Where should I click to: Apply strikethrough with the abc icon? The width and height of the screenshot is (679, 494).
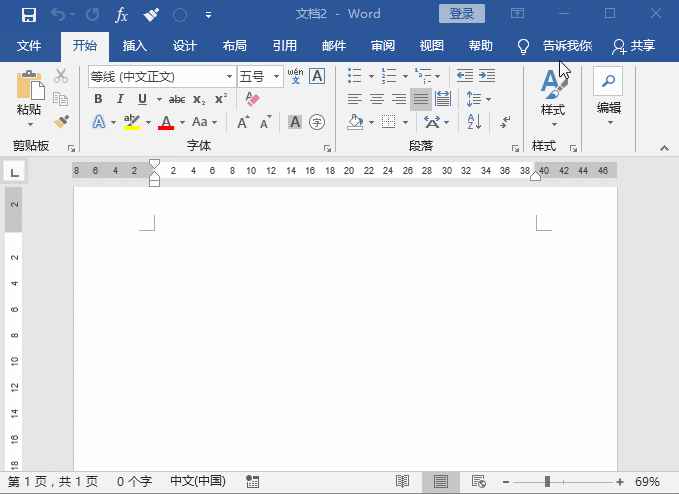177,99
